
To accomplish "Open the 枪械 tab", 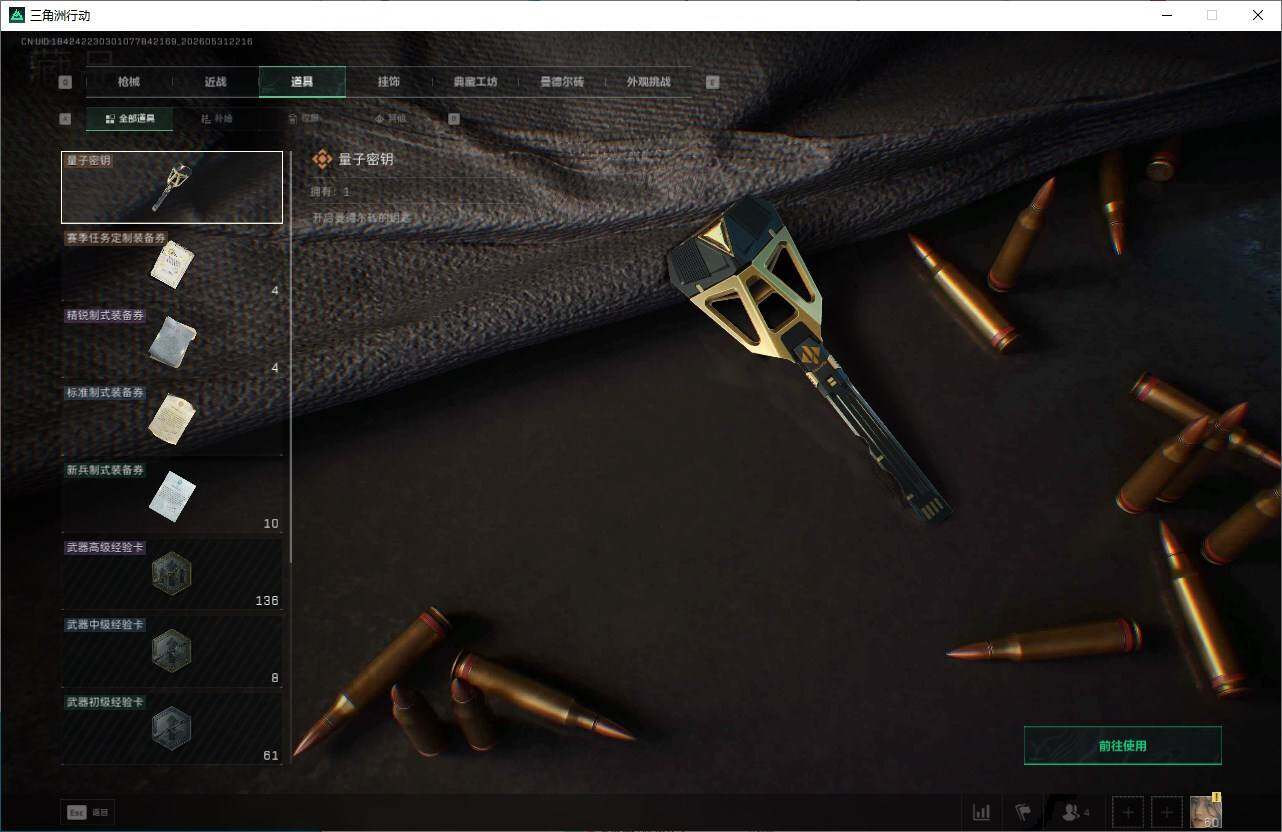I will point(129,82).
